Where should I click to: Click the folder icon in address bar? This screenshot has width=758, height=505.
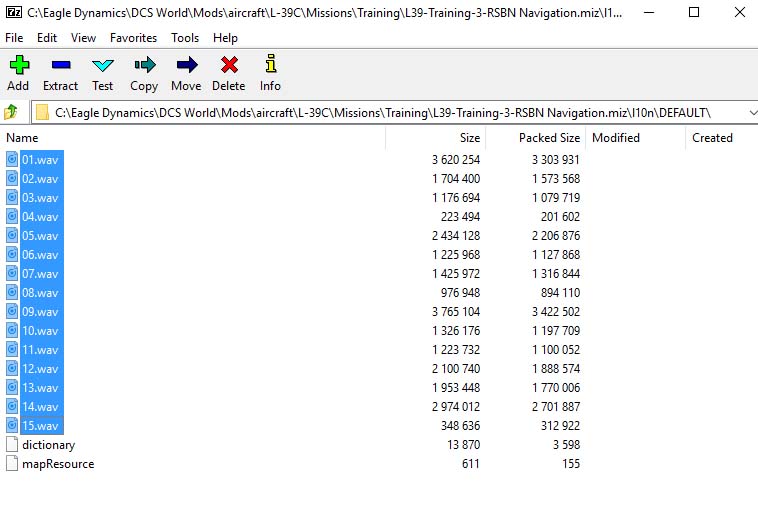pyautogui.click(x=43, y=112)
